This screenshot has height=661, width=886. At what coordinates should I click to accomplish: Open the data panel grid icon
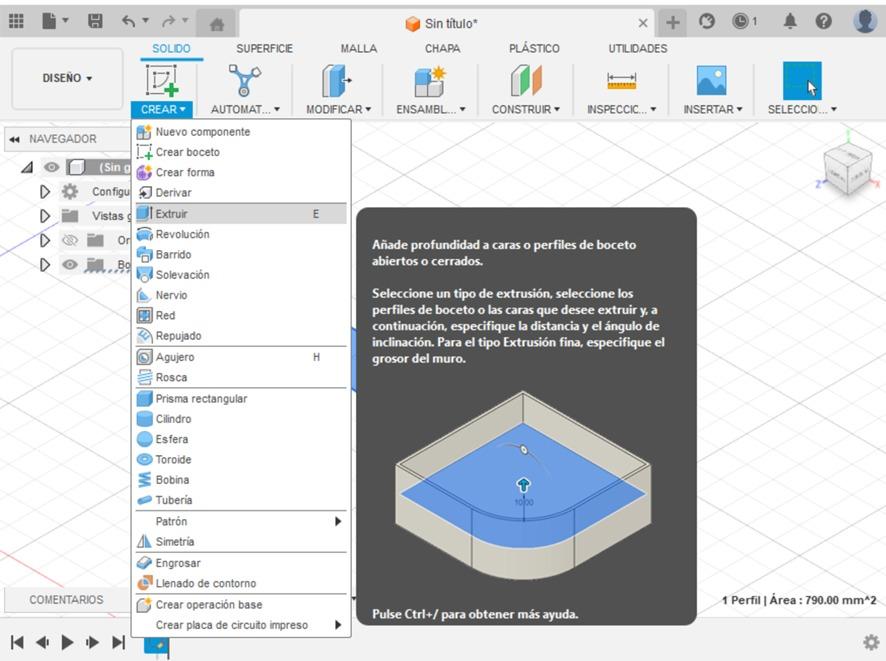pos(16,21)
